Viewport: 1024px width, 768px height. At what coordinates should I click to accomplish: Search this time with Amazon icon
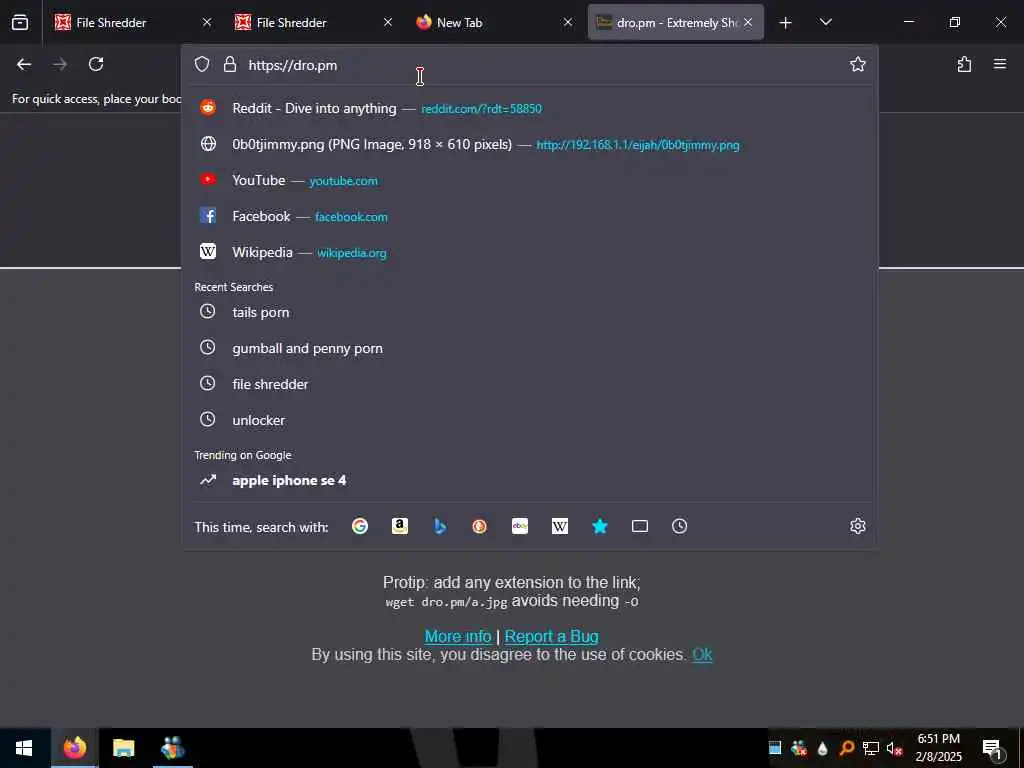click(x=400, y=526)
